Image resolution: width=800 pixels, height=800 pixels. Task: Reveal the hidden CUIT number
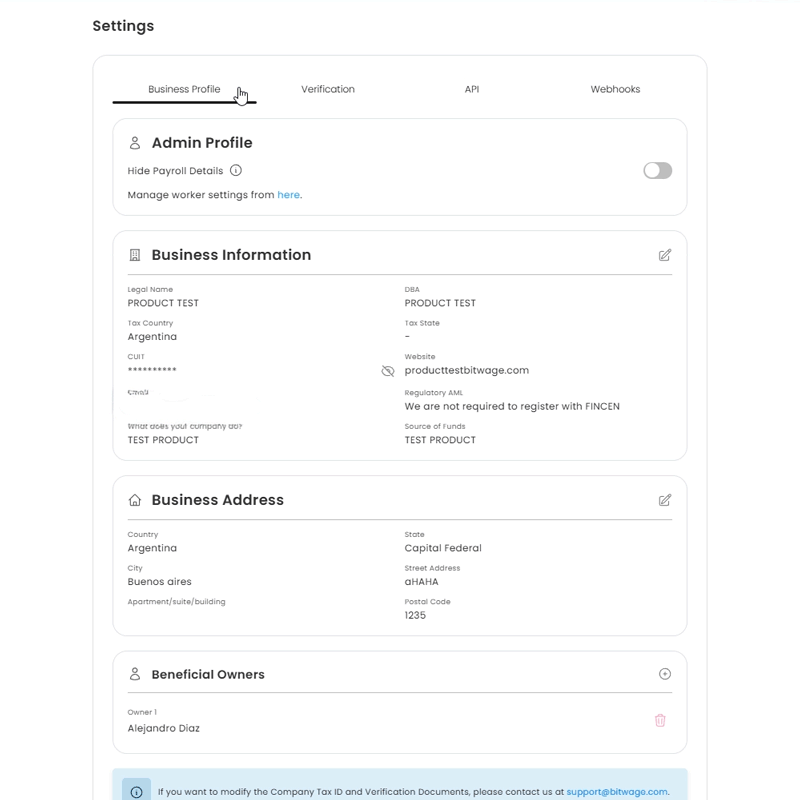[388, 371]
